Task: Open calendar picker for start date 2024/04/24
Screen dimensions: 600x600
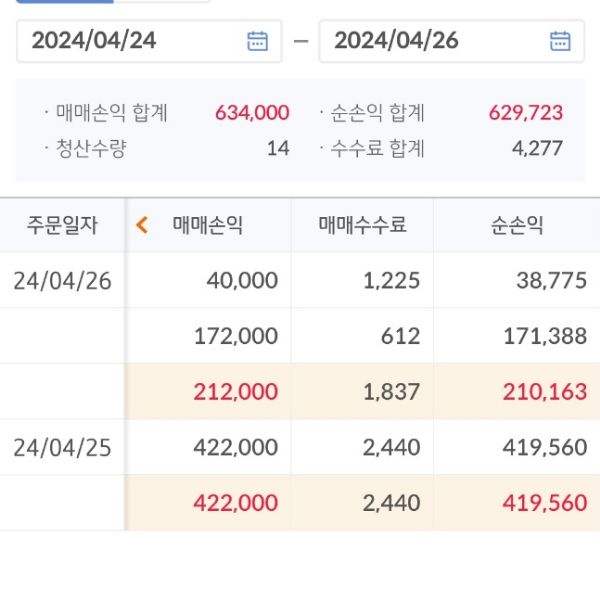Action: point(258,41)
